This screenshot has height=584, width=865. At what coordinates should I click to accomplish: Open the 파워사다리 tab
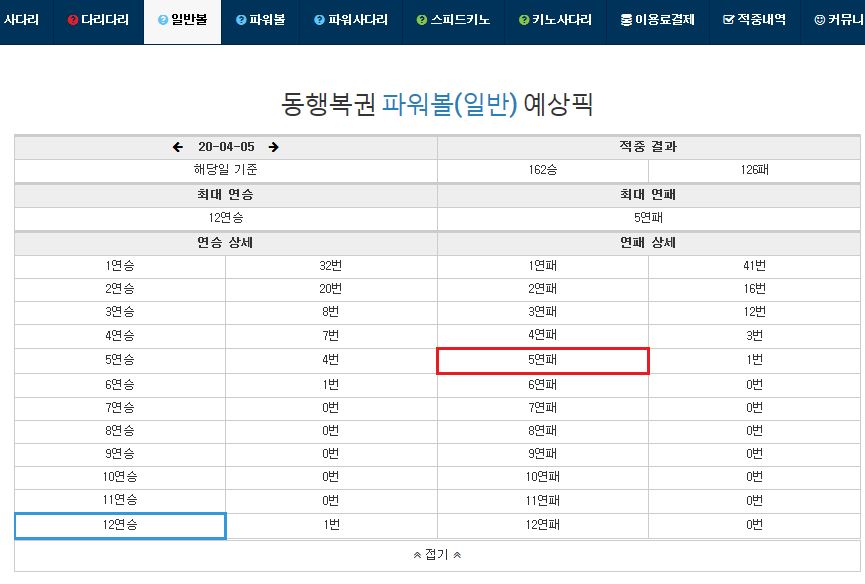(351, 22)
